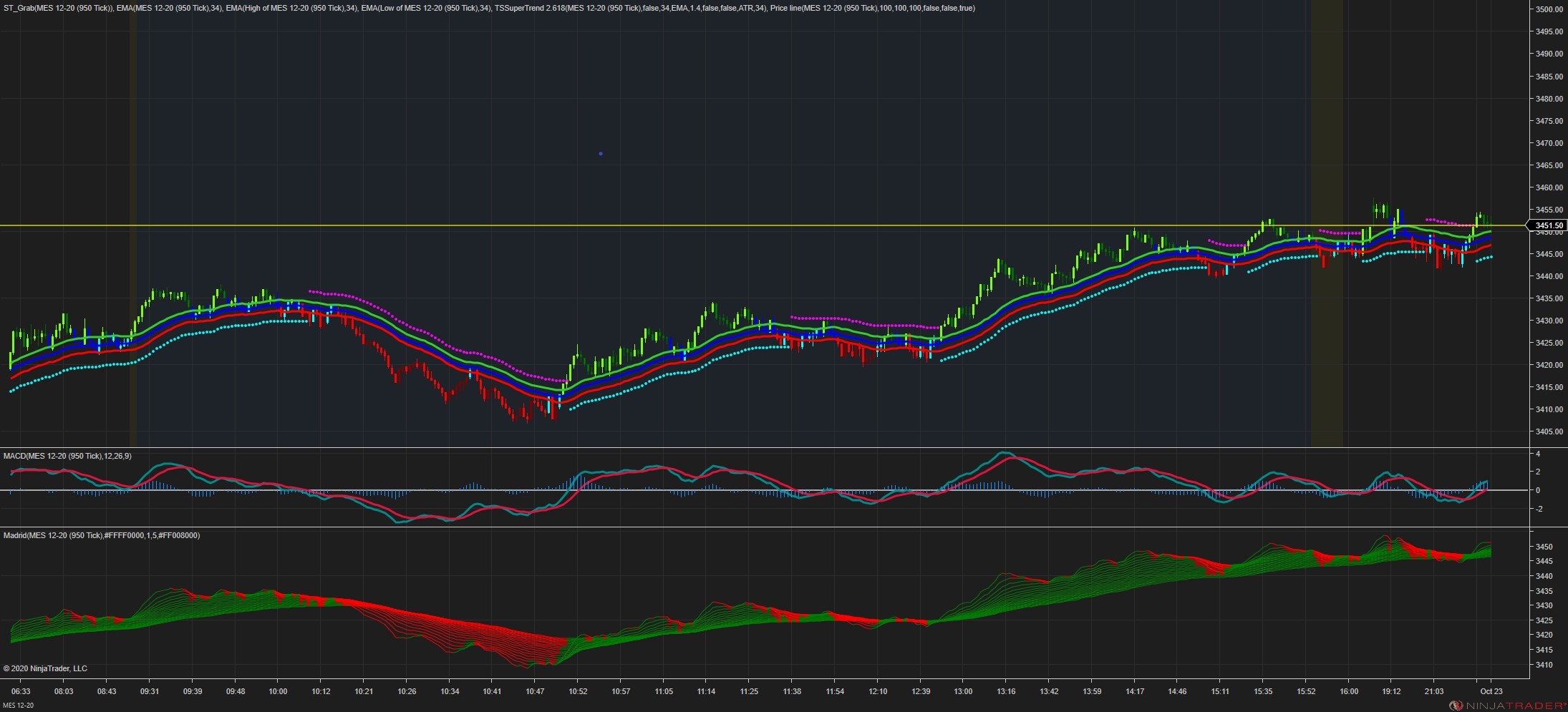Click the 09:31 time axis label
Image resolution: width=1568 pixels, height=712 pixels.
150,691
